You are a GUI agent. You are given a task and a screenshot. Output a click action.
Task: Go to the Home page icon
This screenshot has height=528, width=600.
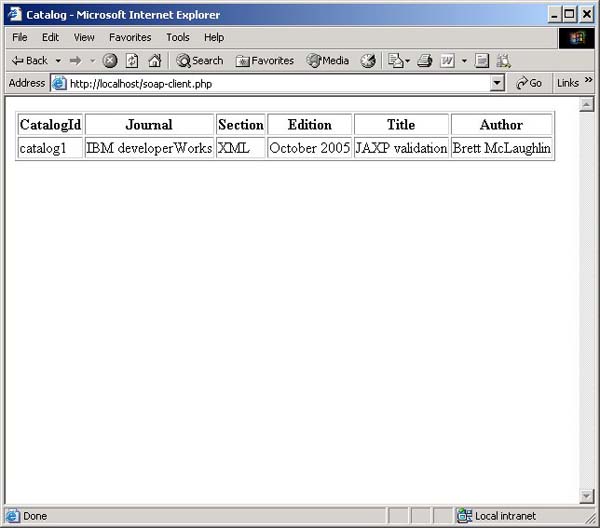pos(155,60)
